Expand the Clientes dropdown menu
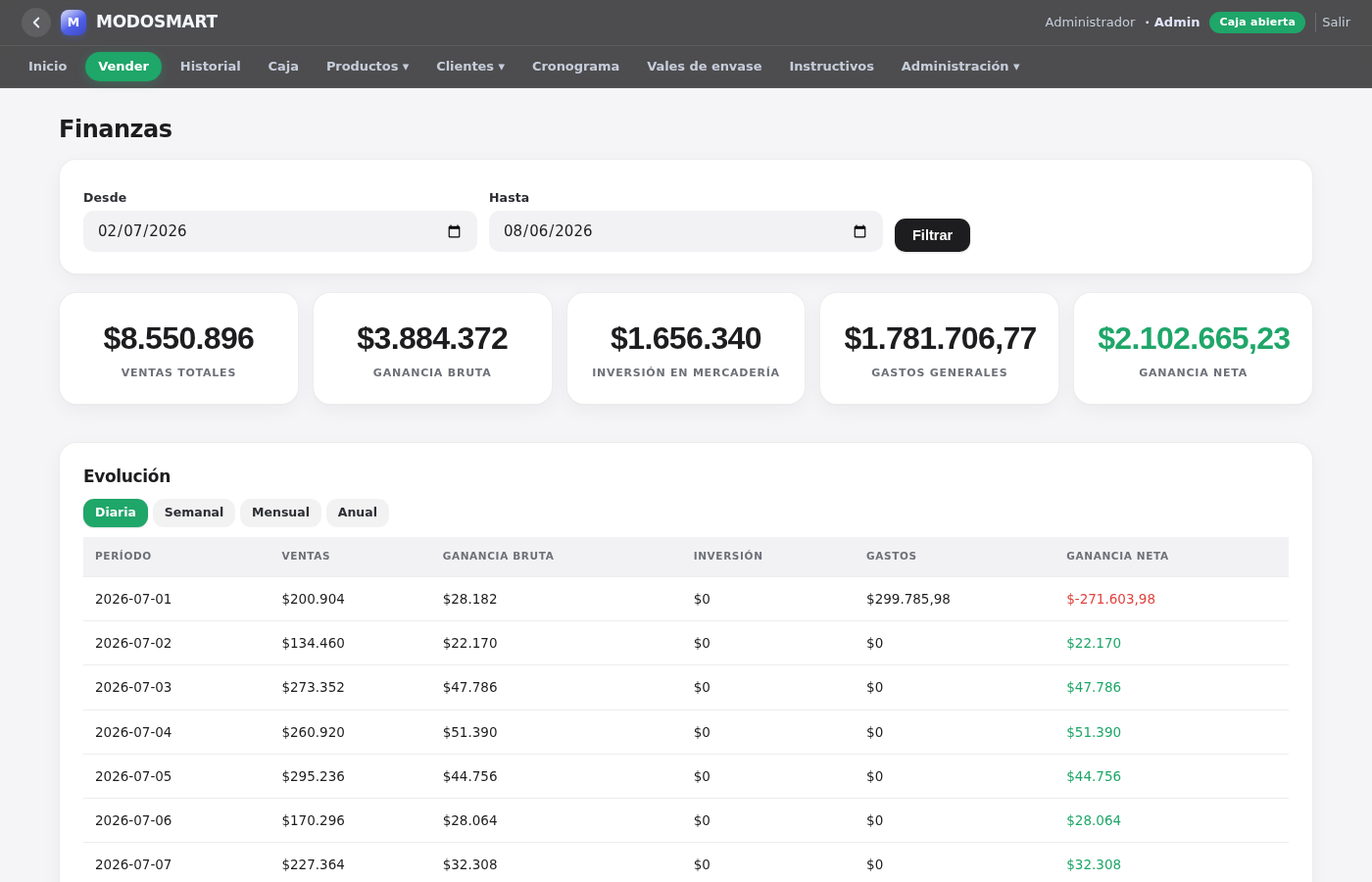 (470, 67)
